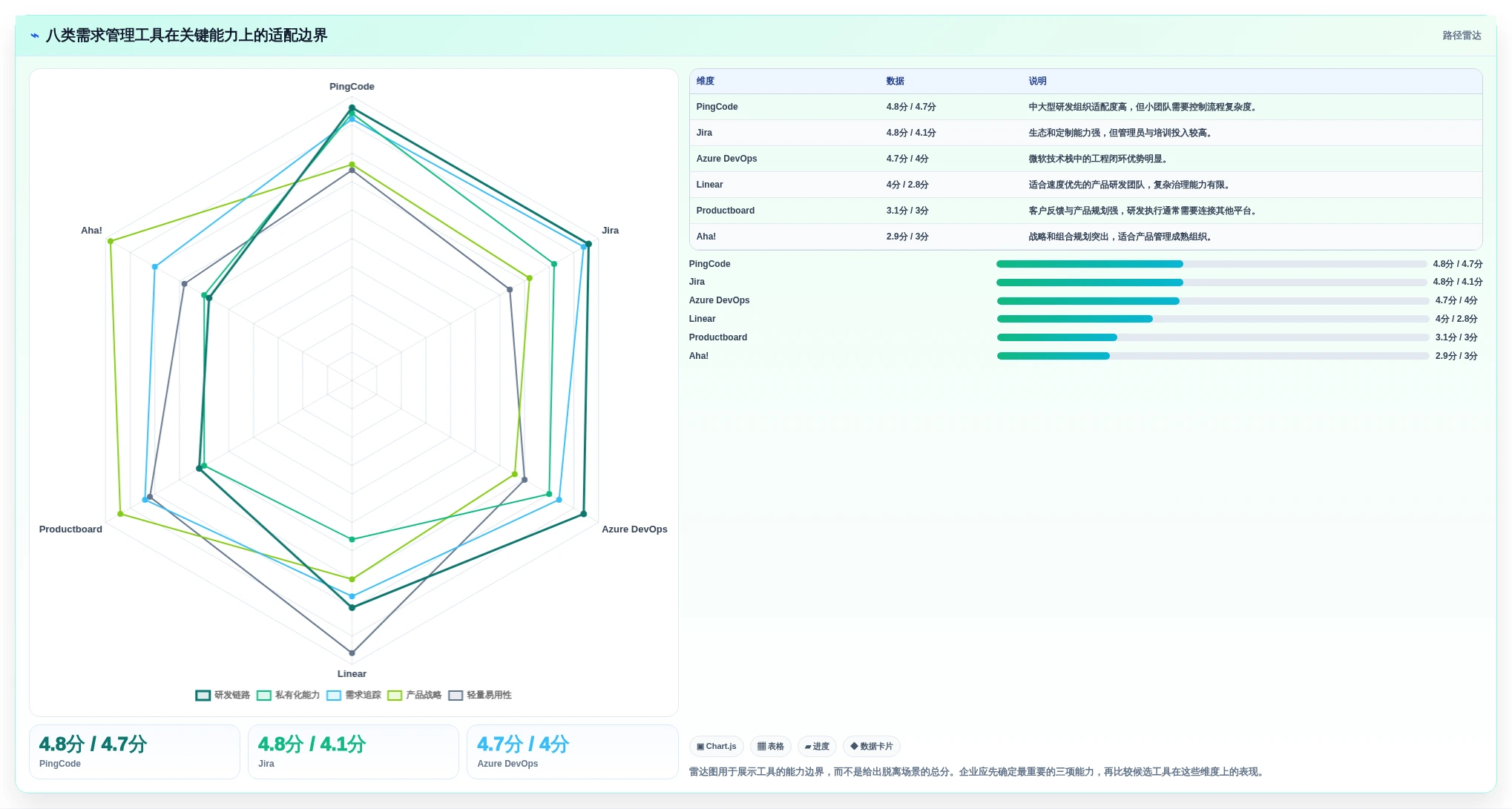Click the Azure DevOps progress bar
The image size is (1512, 809).
point(1213,301)
